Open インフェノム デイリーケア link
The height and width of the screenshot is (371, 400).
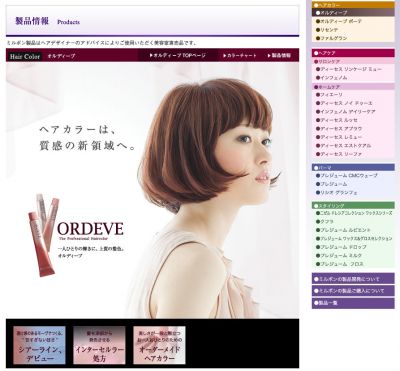[x=345, y=112]
